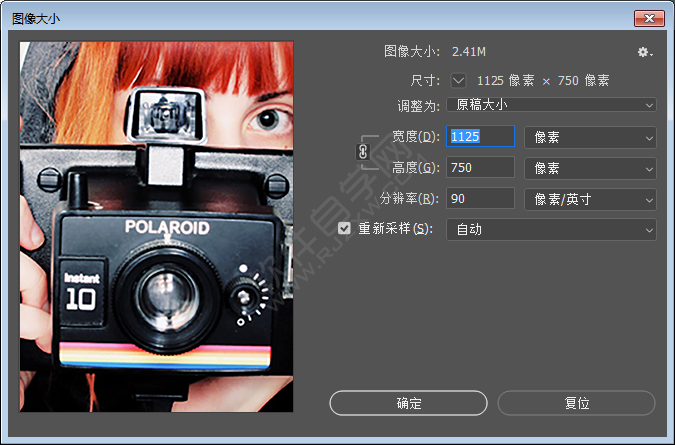Screen dimensions: 675x445
Task: Close the 图像大小 dialog
Action: [x=649, y=18]
